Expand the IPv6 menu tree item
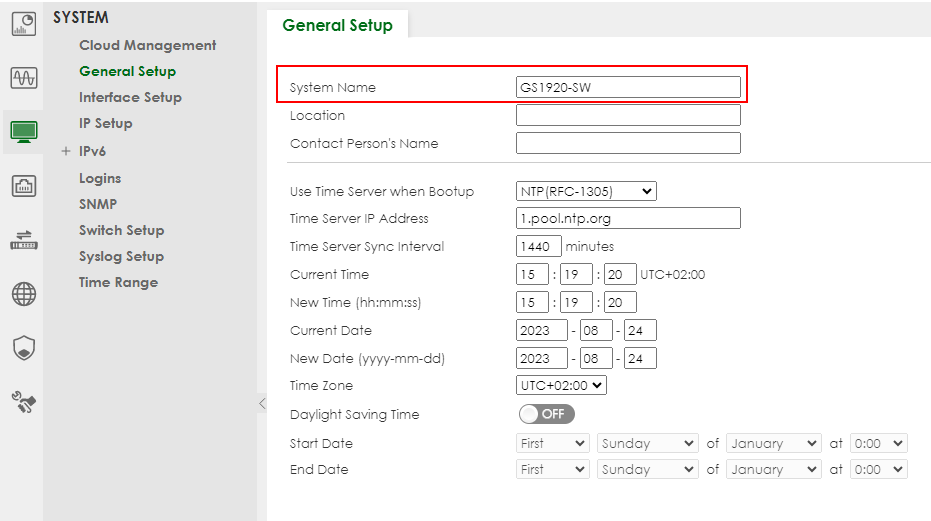Image resolution: width=931 pixels, height=521 pixels. click(x=66, y=151)
